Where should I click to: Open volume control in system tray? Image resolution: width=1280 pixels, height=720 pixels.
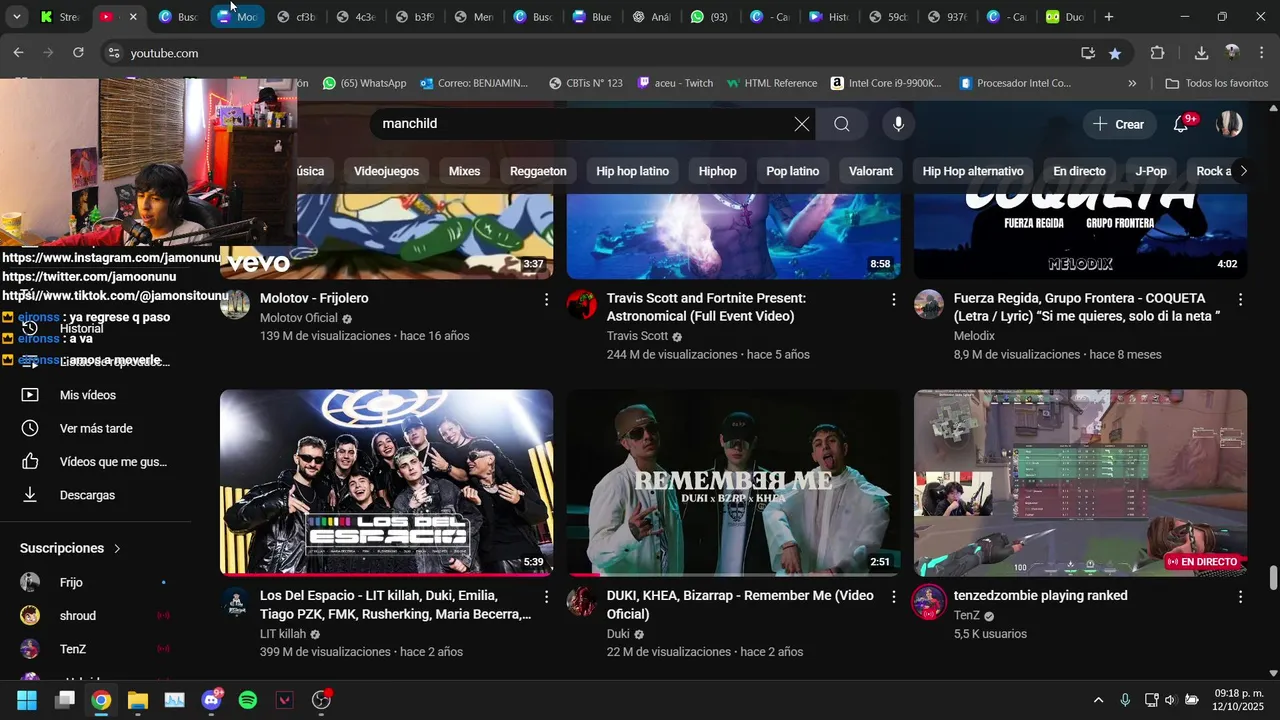click(x=1169, y=700)
